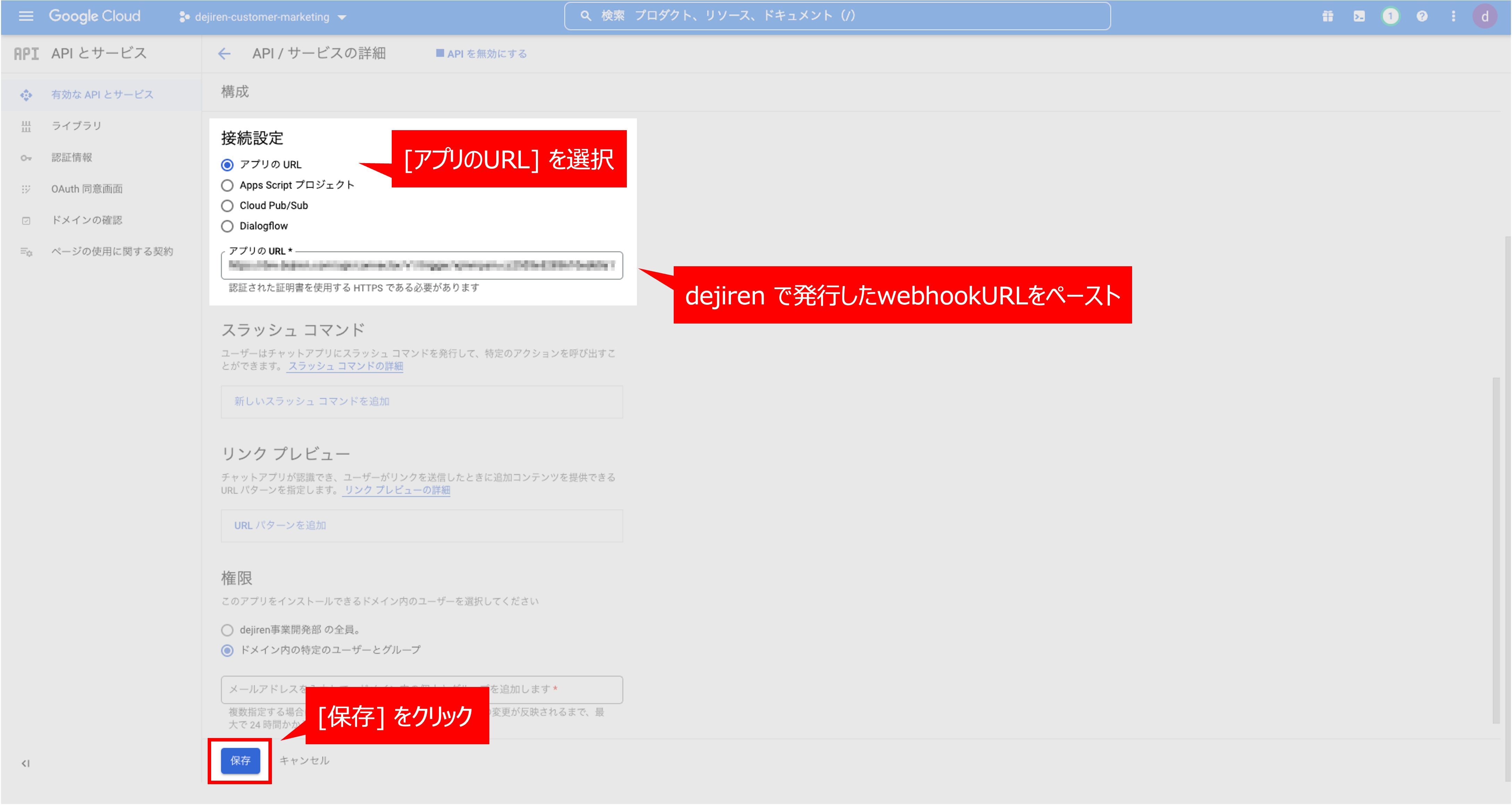
Task: Click the OAuth 同意画面 dotted icon
Action: [26, 189]
